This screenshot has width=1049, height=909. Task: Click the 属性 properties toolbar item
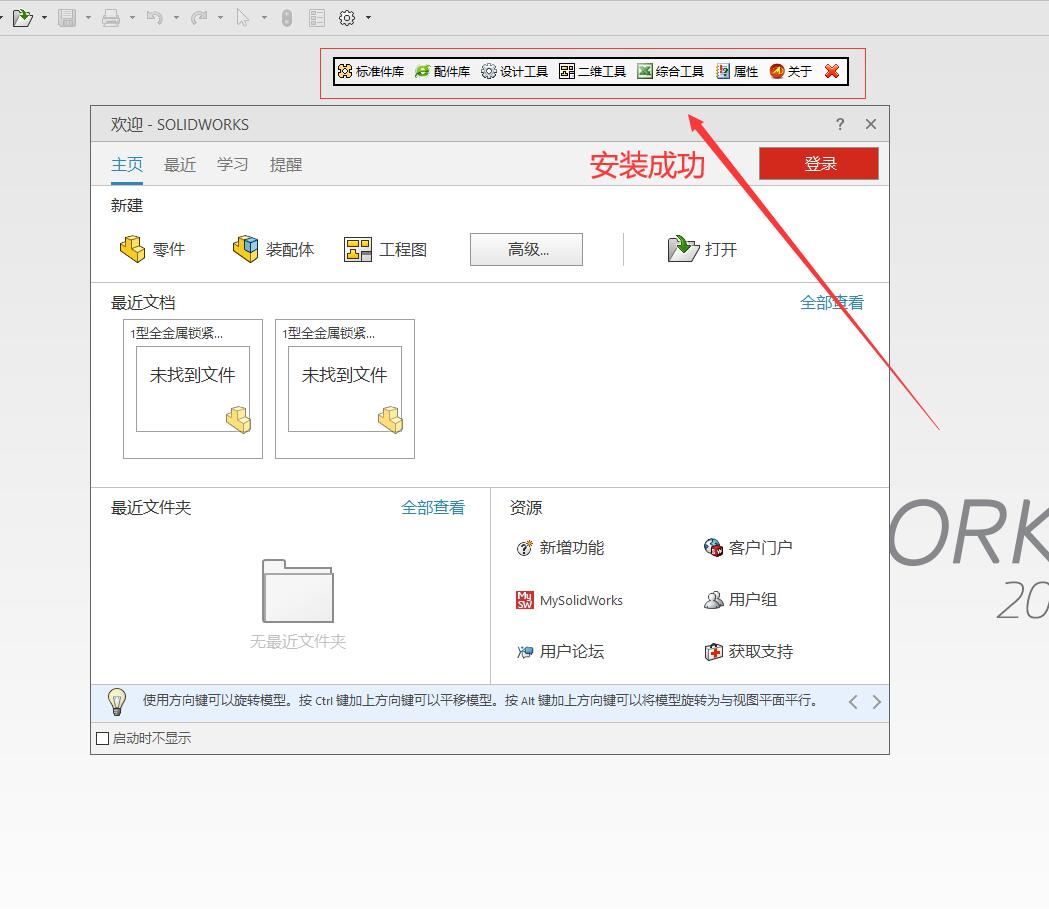coord(737,72)
